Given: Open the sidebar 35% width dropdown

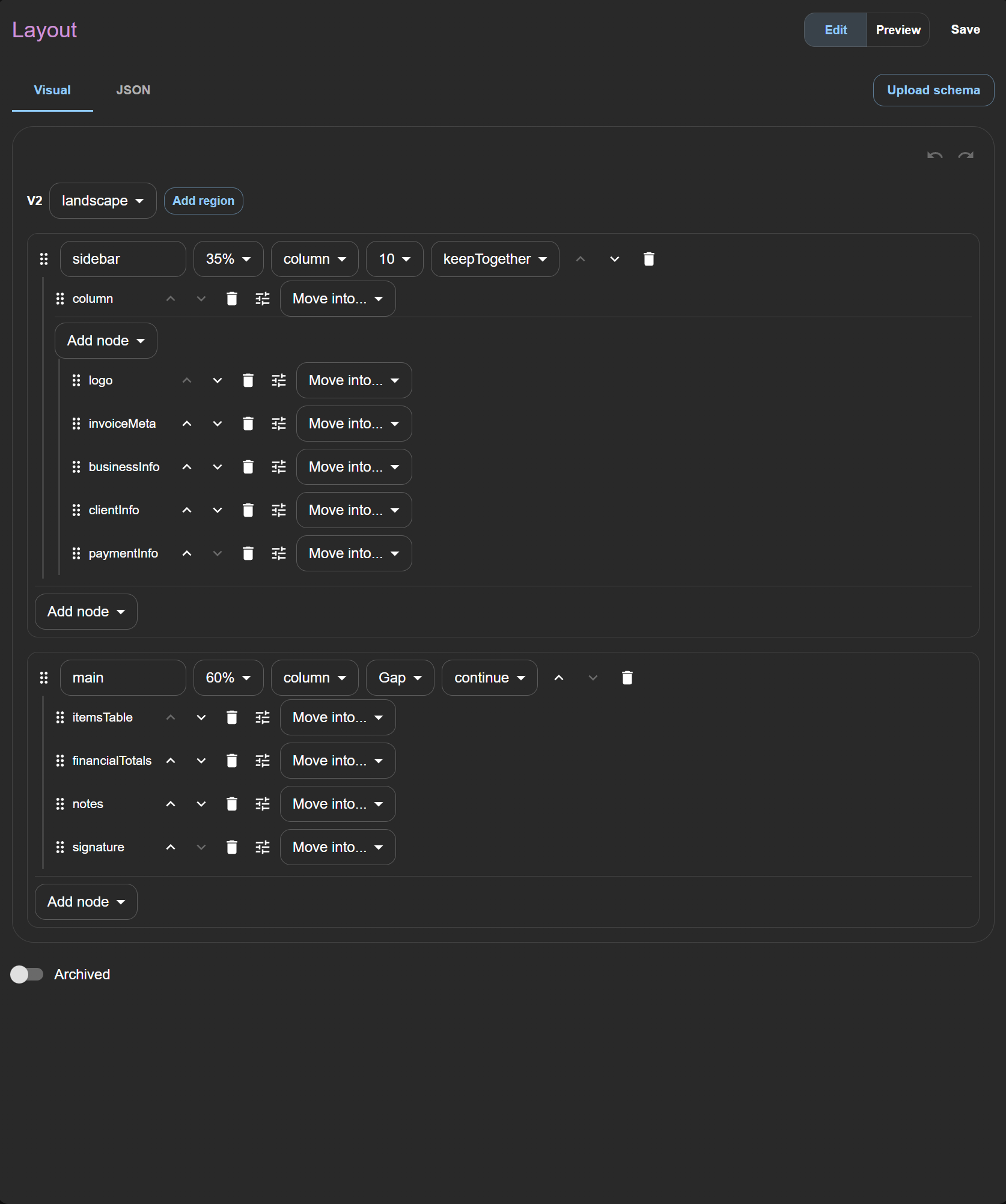Looking at the screenshot, I should click(228, 259).
